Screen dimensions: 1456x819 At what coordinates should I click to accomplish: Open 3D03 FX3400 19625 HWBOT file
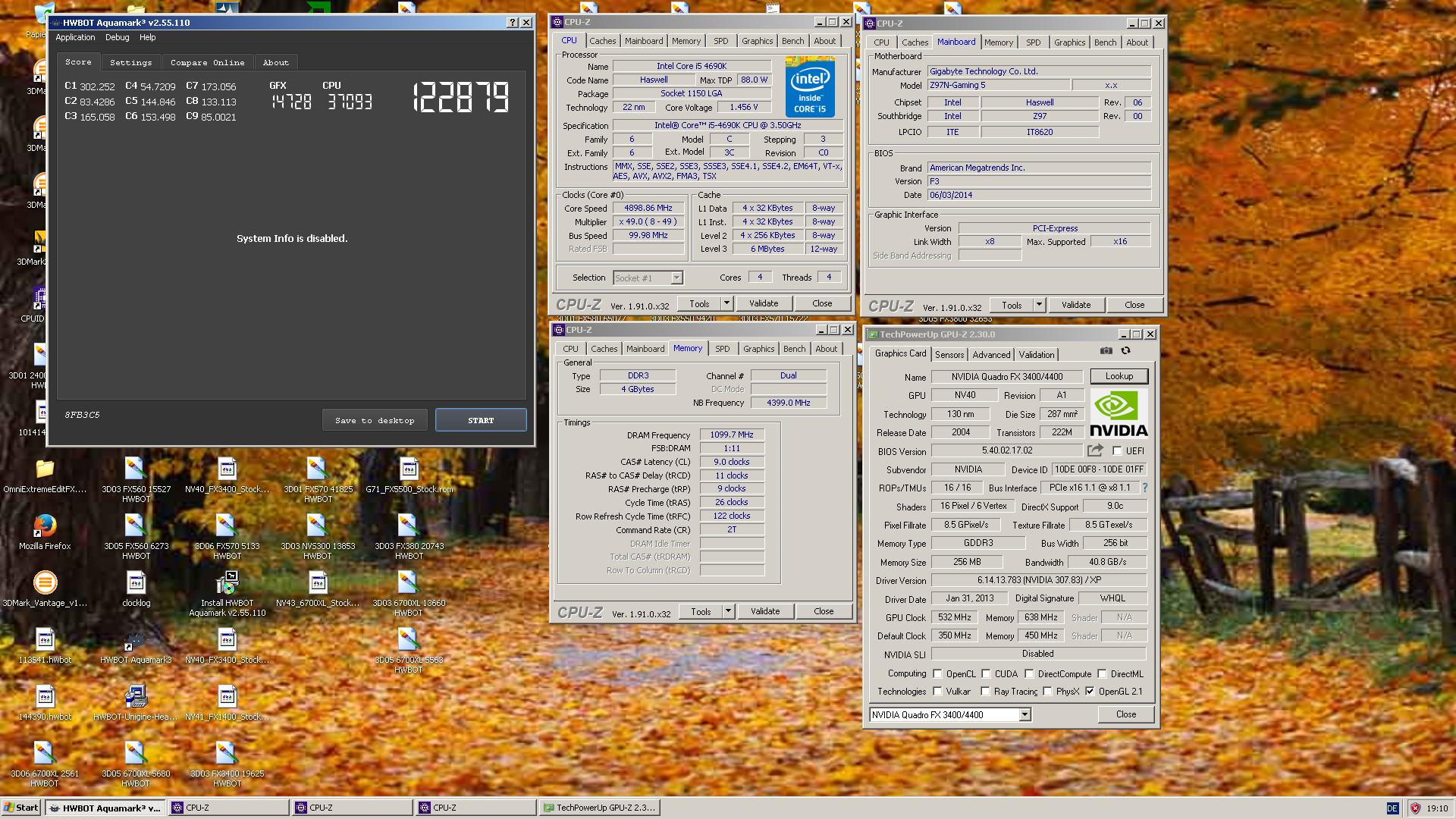point(227,764)
